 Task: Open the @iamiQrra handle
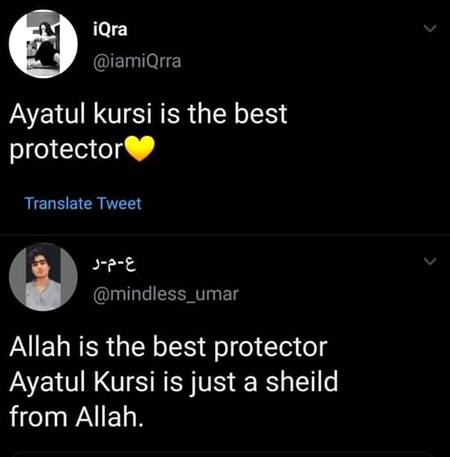(137, 62)
